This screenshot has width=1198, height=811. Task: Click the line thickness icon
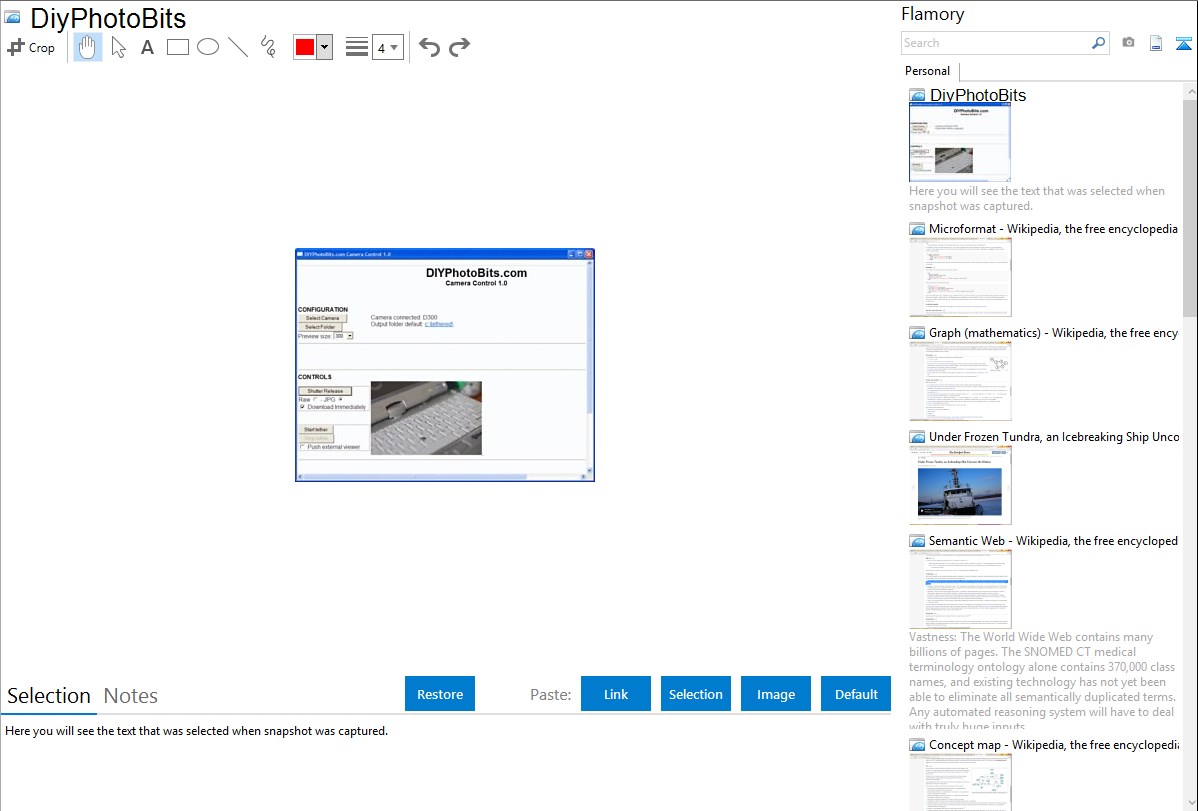click(x=356, y=47)
